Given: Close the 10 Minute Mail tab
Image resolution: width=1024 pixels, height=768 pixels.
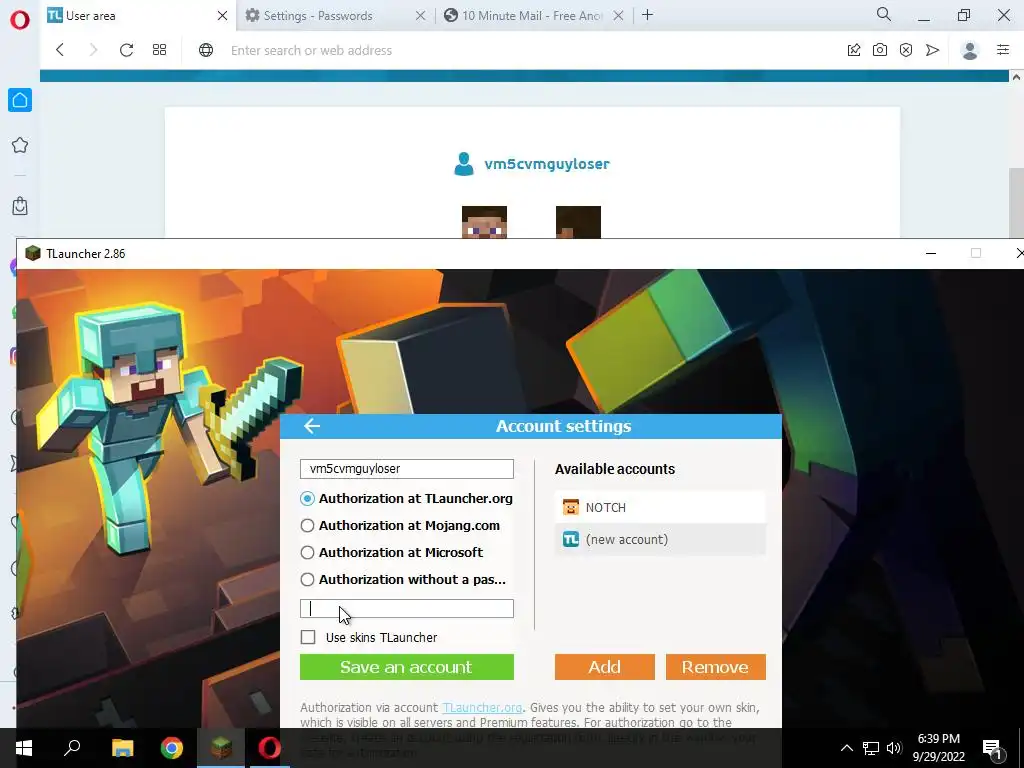Looking at the screenshot, I should point(618,16).
